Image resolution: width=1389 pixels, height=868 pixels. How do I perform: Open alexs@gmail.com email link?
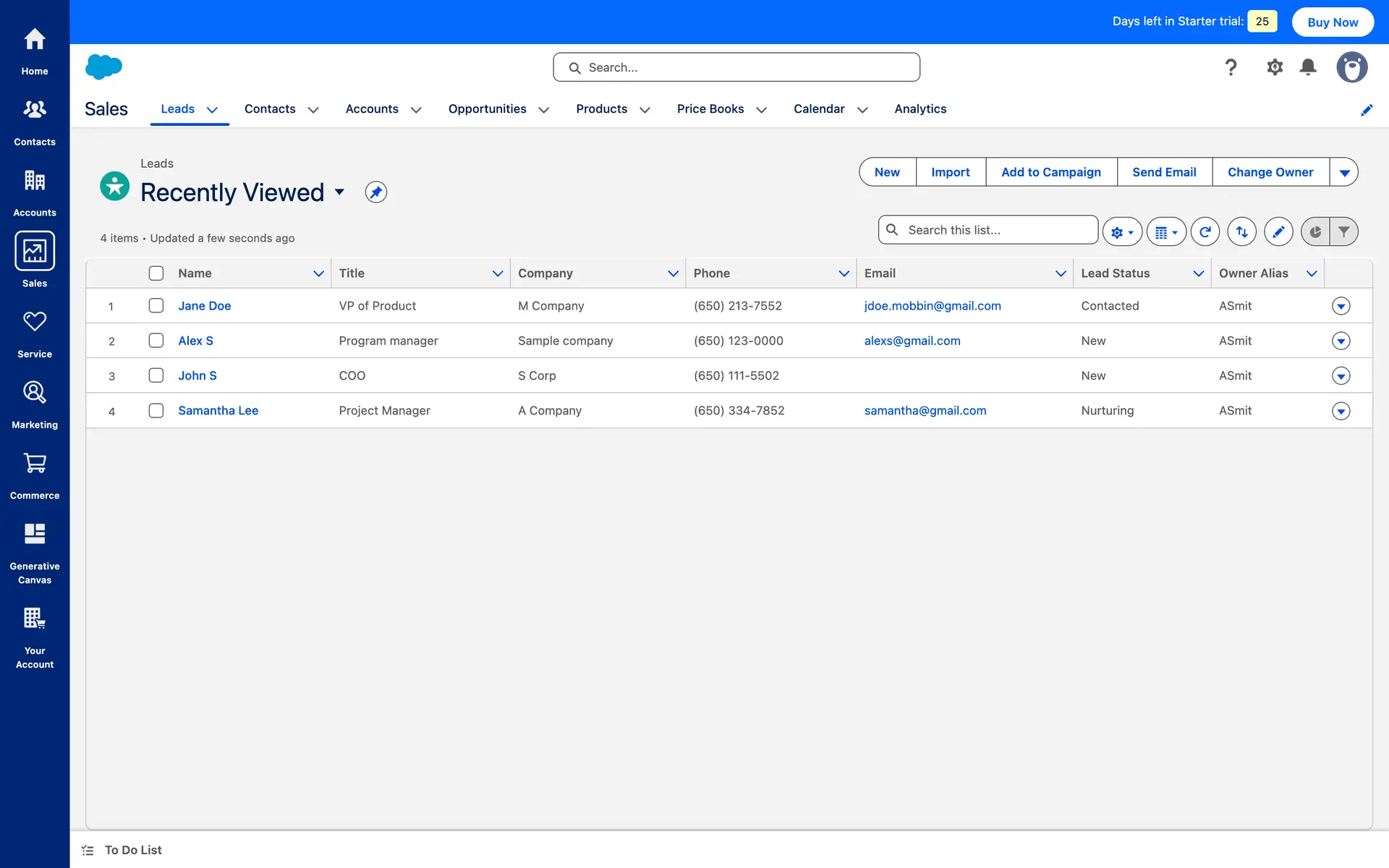pos(912,341)
